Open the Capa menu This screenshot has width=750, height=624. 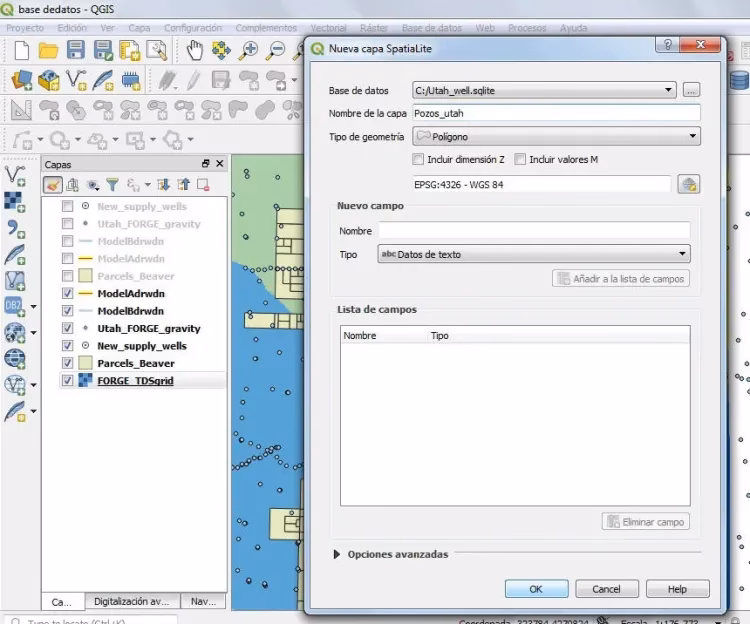coord(139,28)
